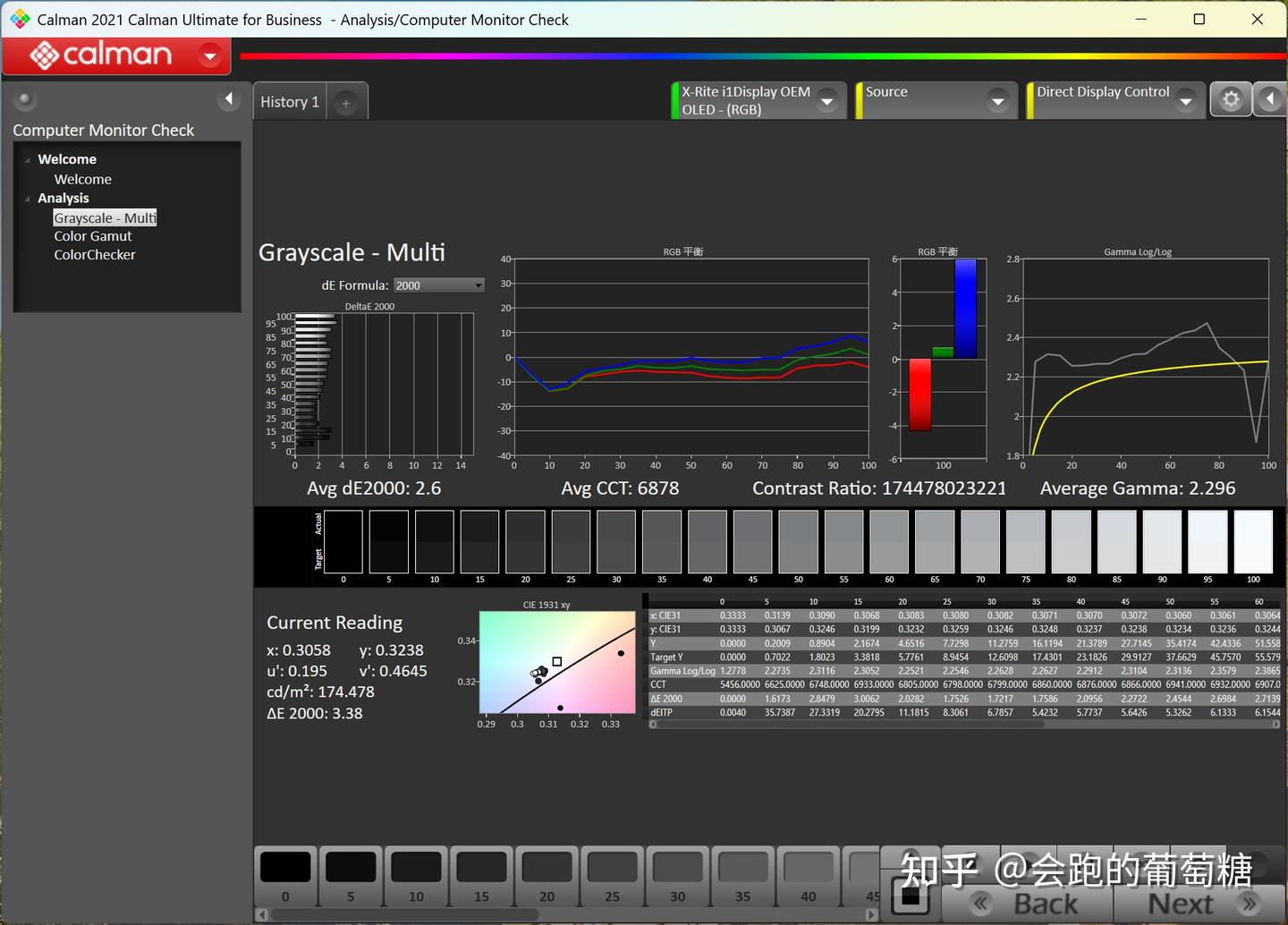
Task: Click the 5 patch button in the bottom row
Action: point(351,877)
